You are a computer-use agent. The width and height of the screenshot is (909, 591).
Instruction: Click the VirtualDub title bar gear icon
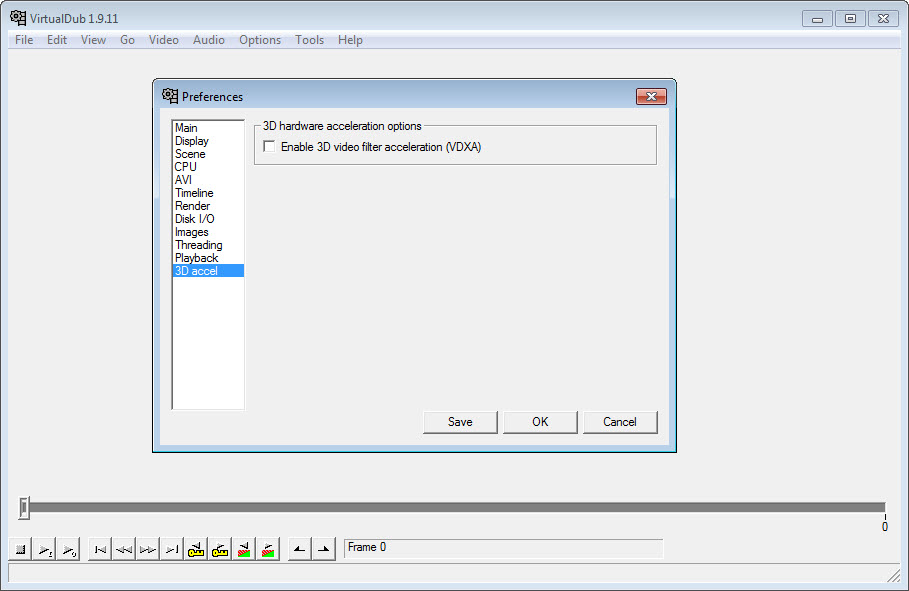(18, 18)
